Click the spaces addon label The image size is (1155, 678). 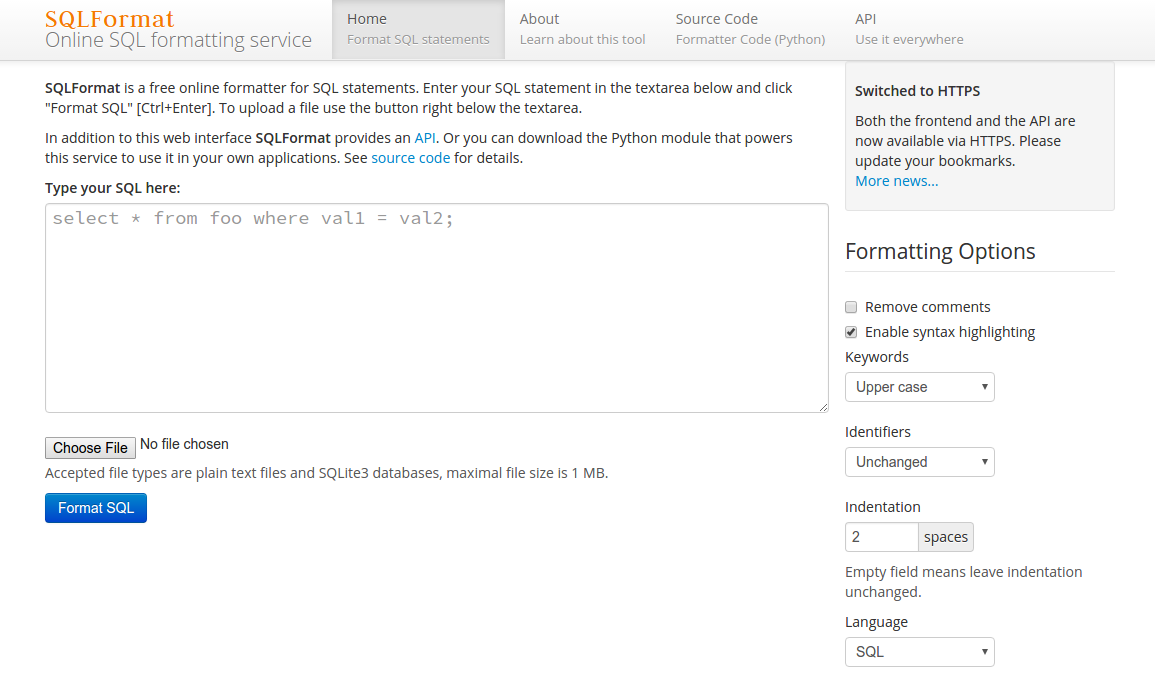946,537
